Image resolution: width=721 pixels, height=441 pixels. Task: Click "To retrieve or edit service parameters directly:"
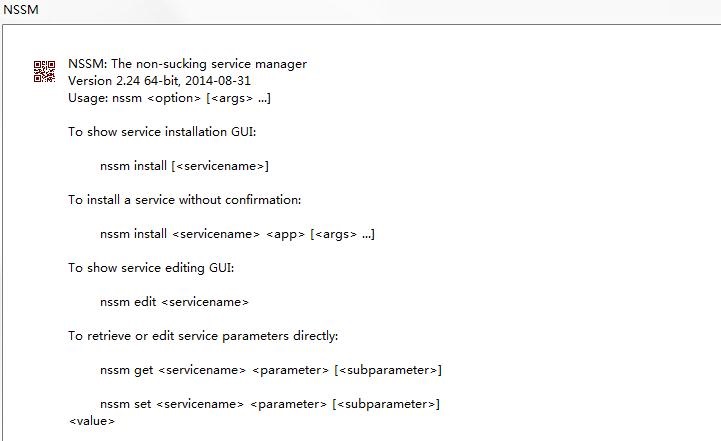click(x=203, y=336)
